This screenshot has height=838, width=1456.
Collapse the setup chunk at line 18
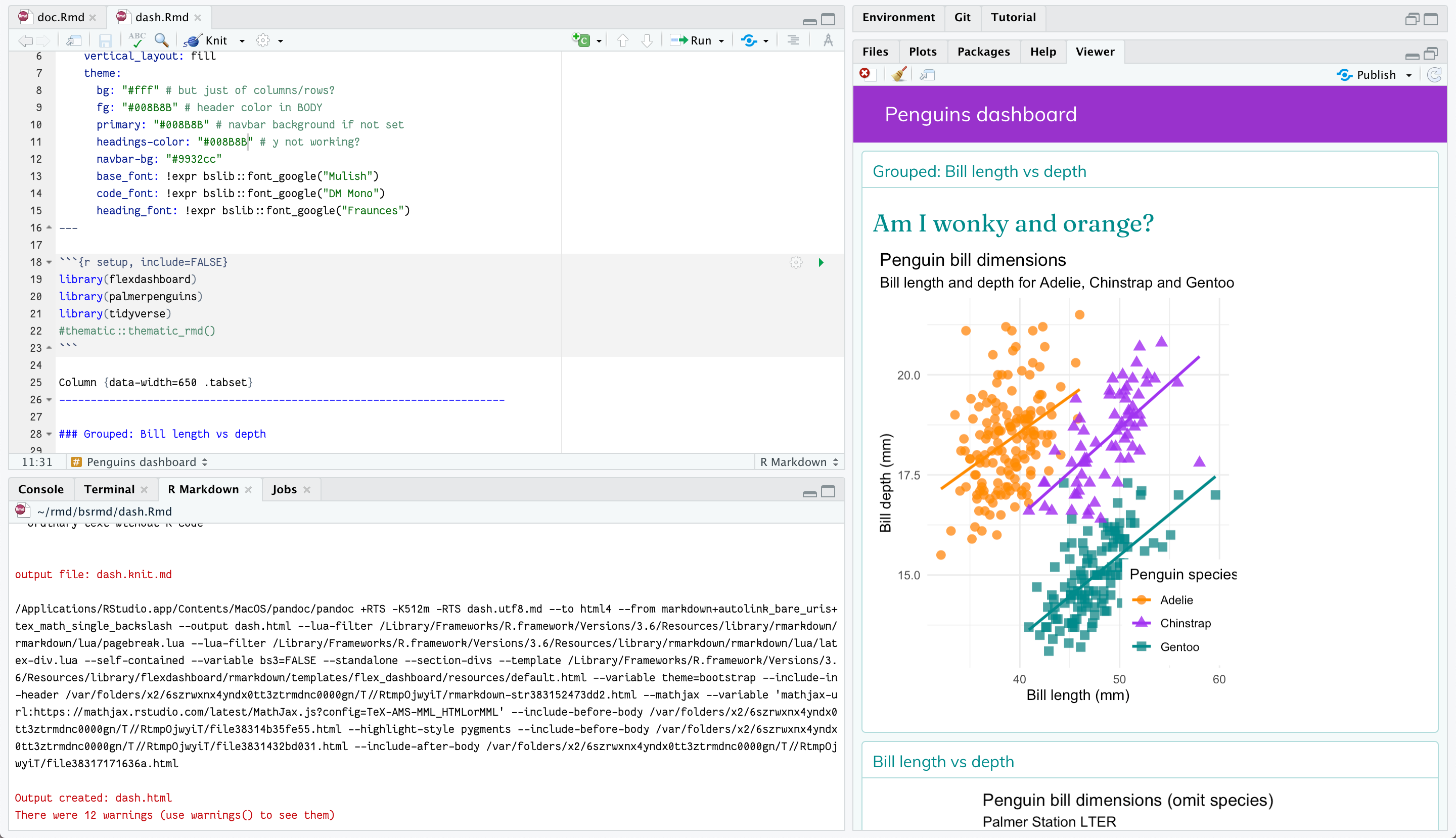coord(49,262)
